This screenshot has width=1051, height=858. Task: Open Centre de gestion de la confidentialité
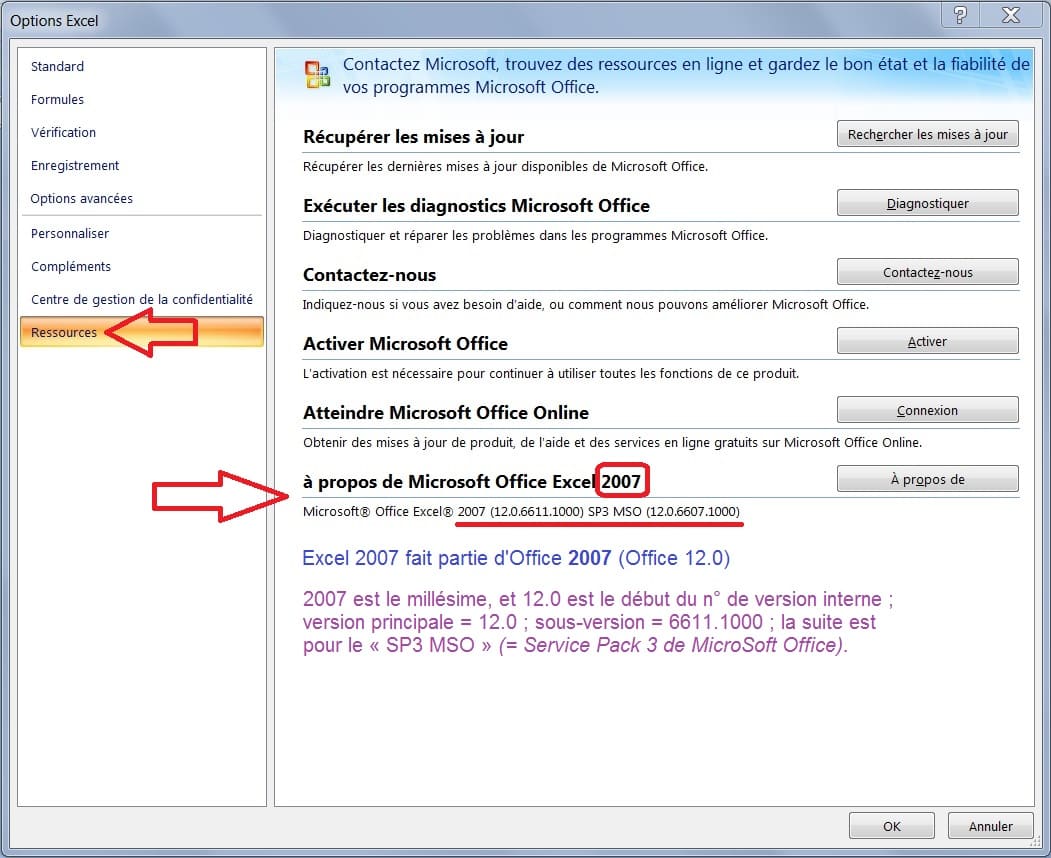tap(141, 299)
